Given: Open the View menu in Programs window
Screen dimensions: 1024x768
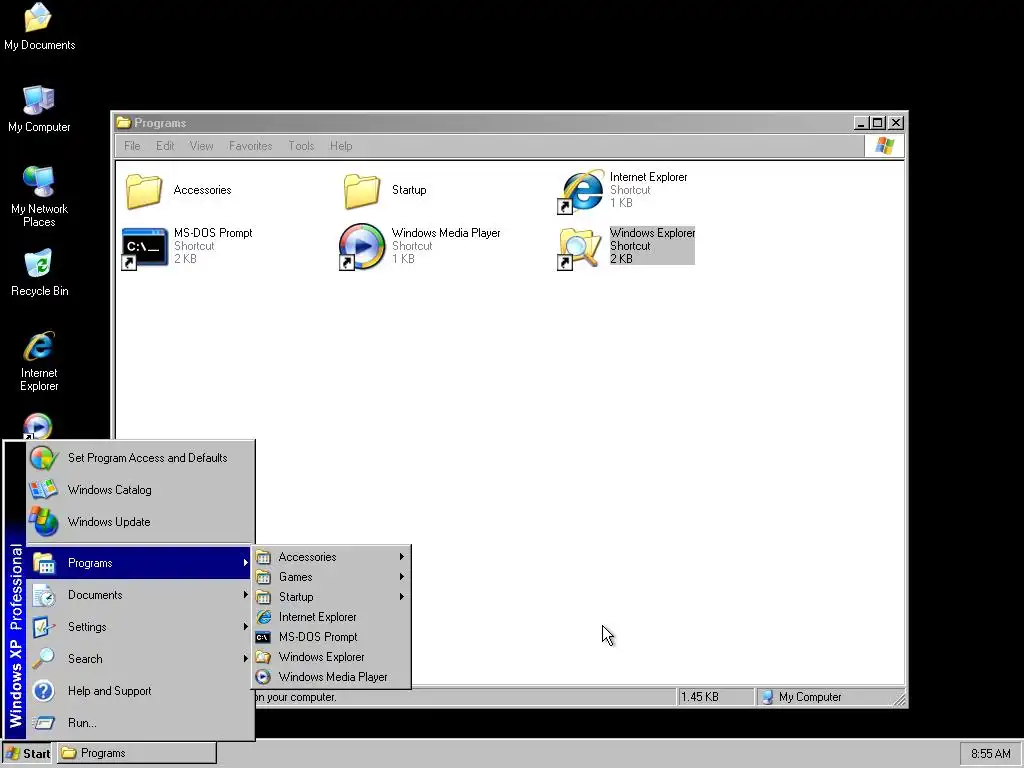Looking at the screenshot, I should click(x=201, y=146).
